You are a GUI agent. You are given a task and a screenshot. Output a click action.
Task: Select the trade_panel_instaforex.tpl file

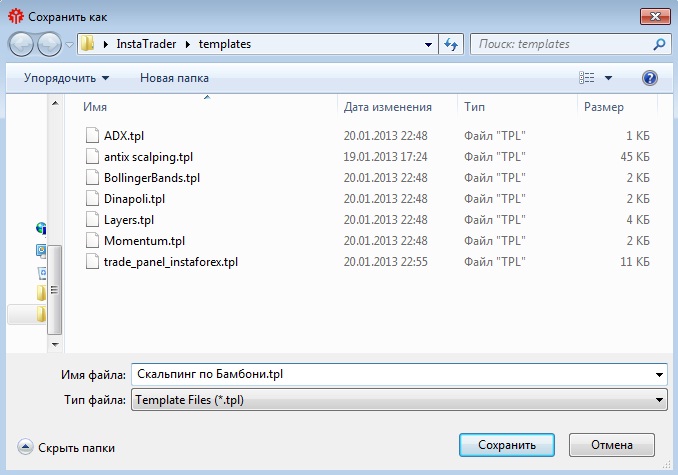pyautogui.click(x=171, y=262)
